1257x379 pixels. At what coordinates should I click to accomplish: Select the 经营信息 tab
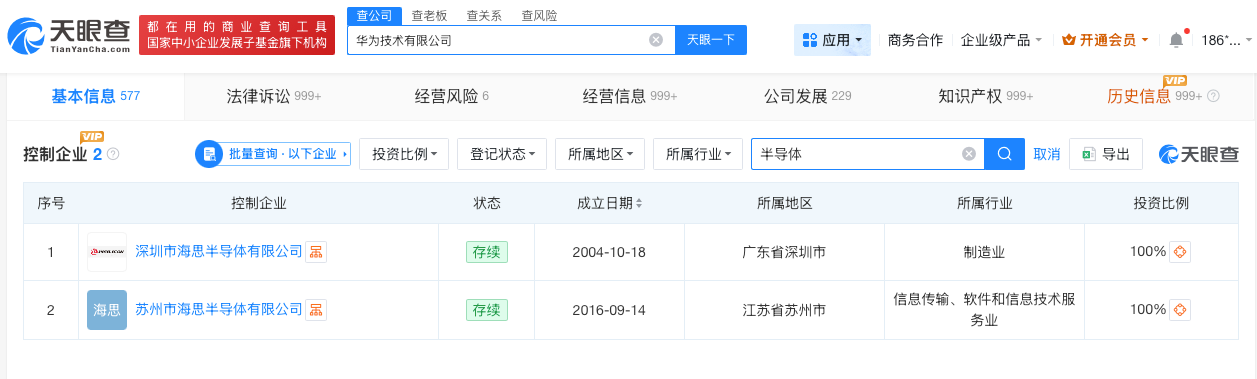630,97
